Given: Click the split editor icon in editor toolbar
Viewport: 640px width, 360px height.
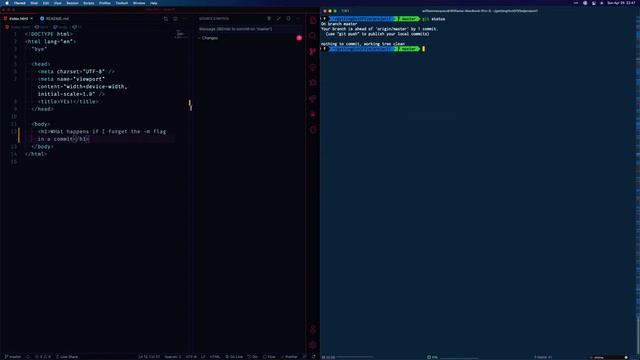Looking at the screenshot, I should [176, 18].
